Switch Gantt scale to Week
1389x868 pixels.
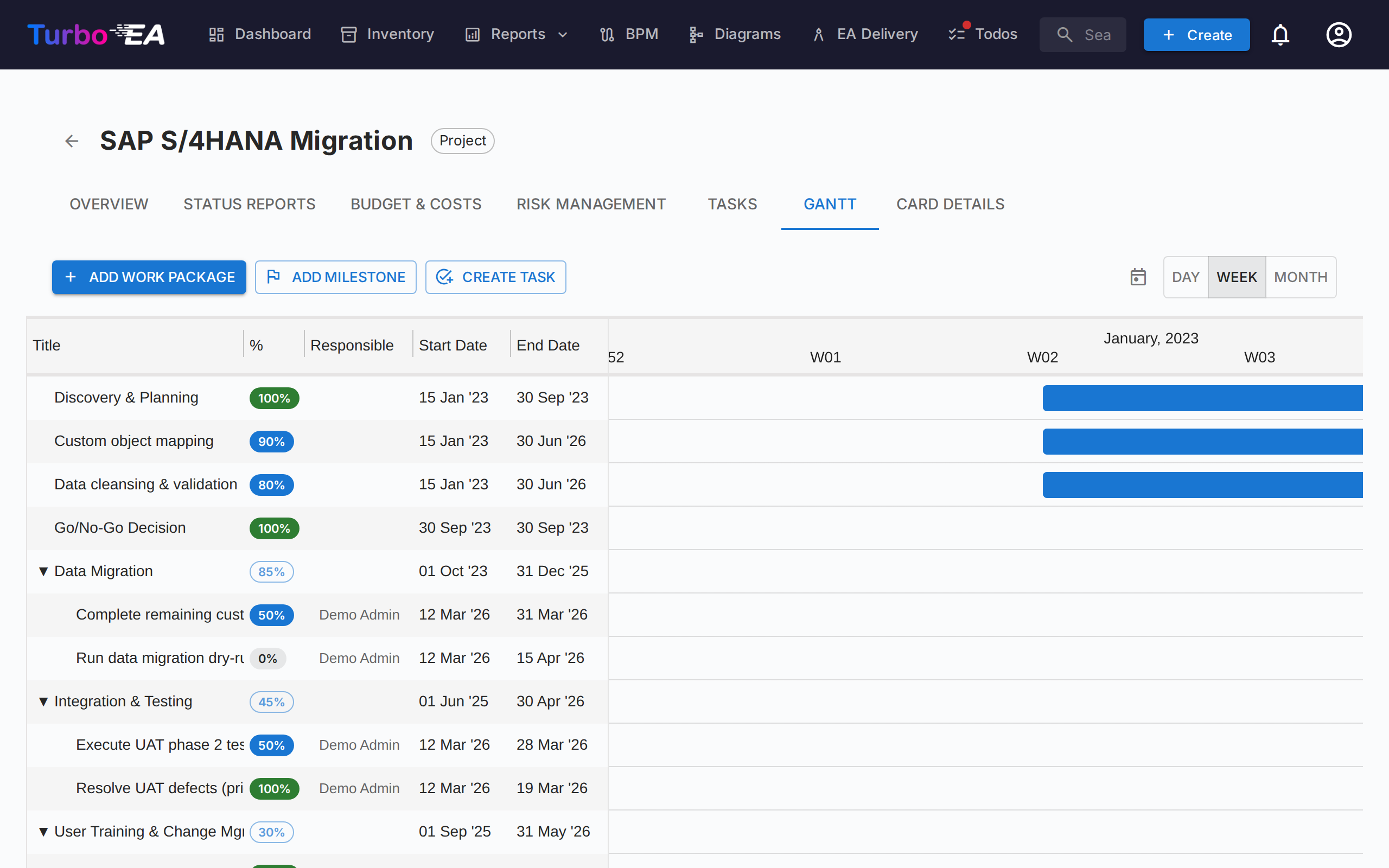click(1237, 277)
